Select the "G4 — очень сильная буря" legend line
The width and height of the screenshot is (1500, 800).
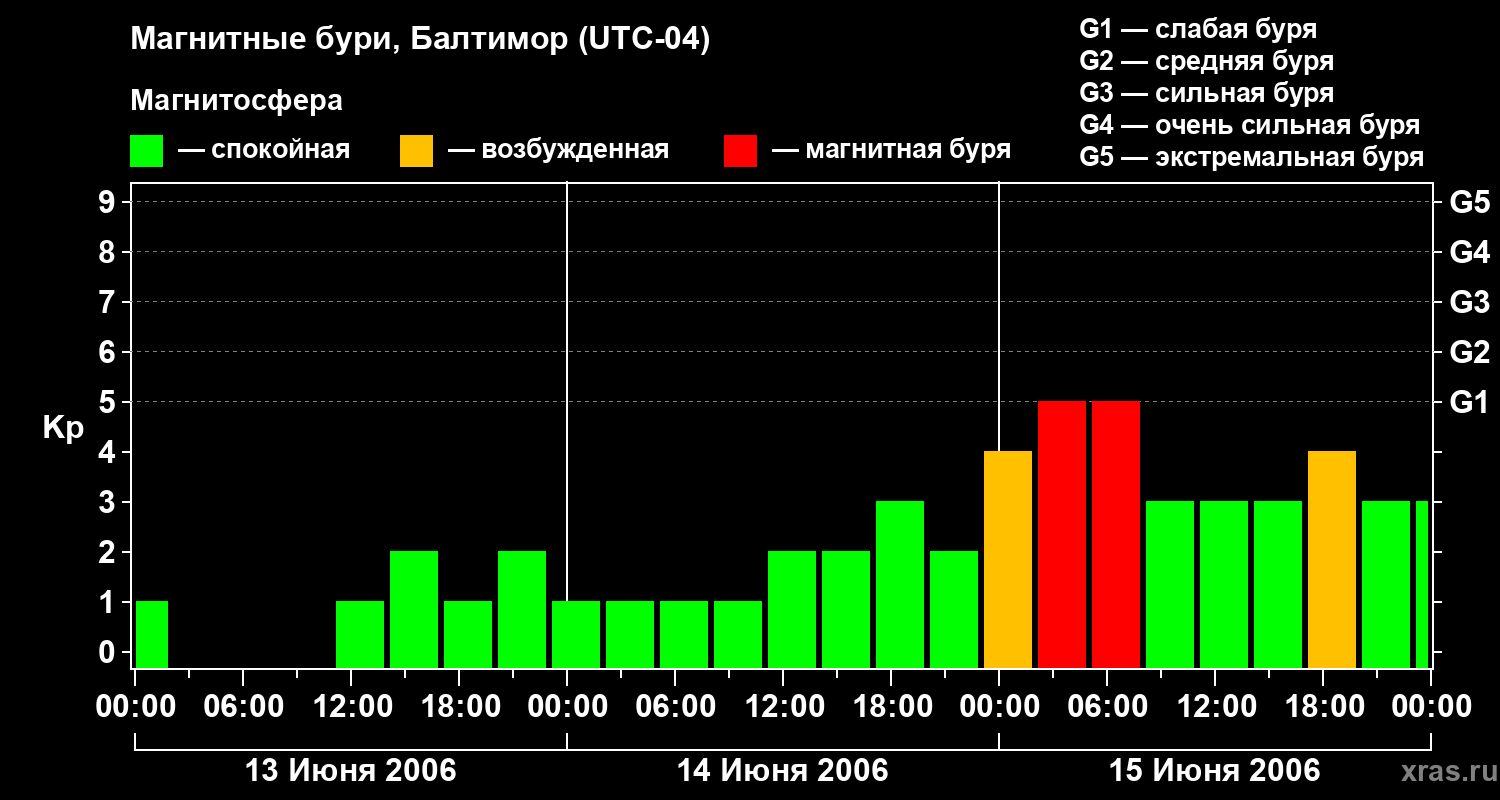coord(1249,125)
